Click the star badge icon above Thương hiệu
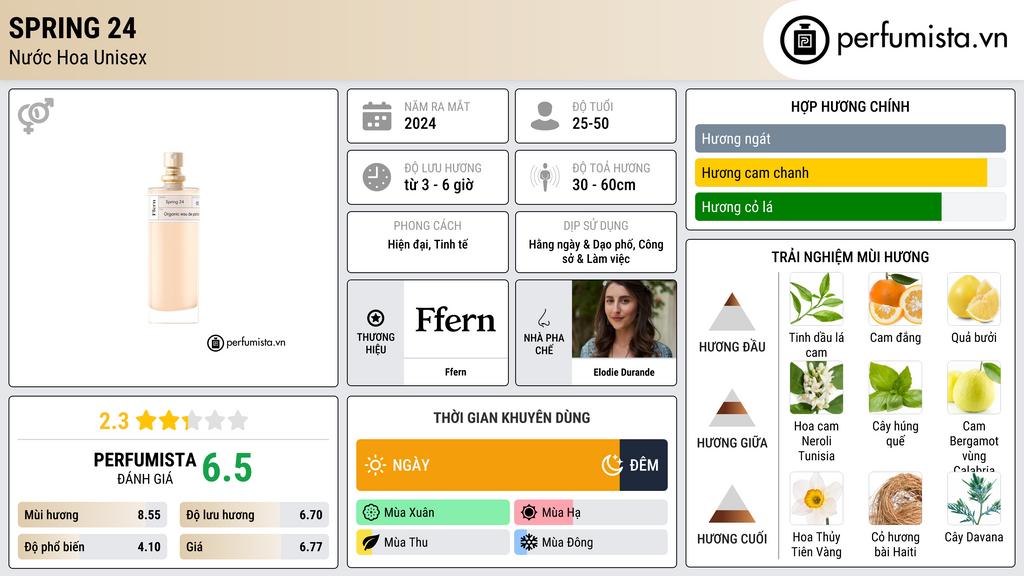 click(376, 318)
